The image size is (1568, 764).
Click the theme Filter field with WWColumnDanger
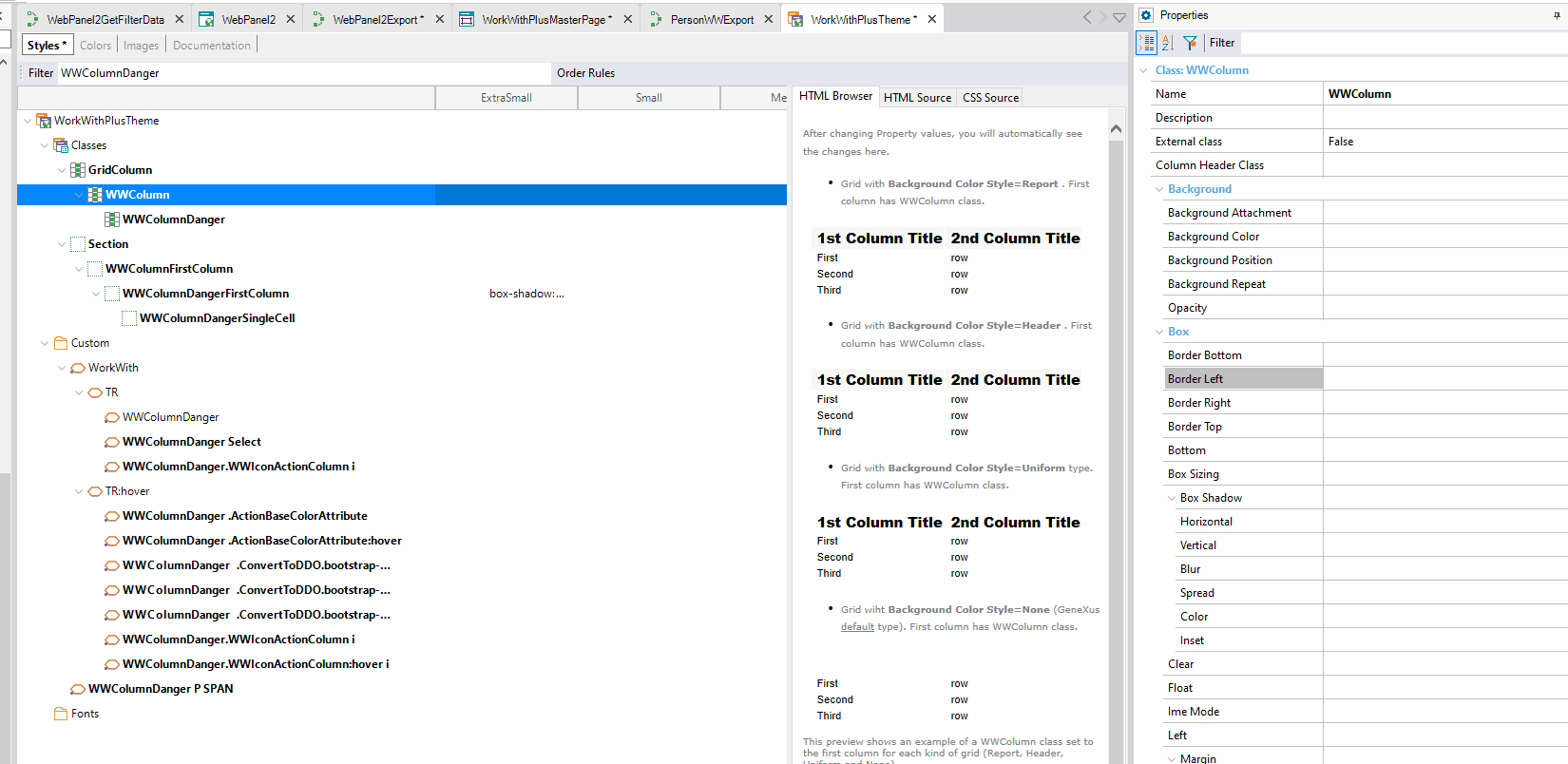[304, 73]
